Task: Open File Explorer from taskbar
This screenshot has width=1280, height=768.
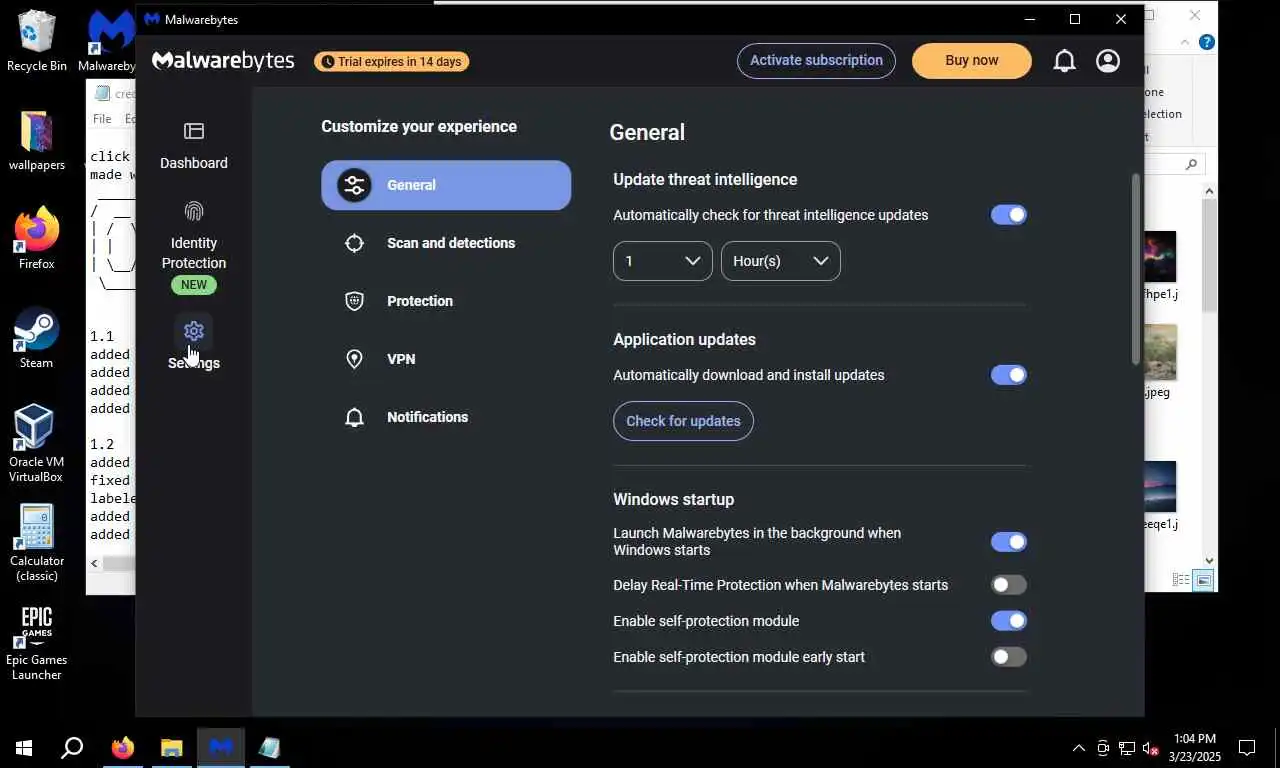Action: click(x=172, y=747)
